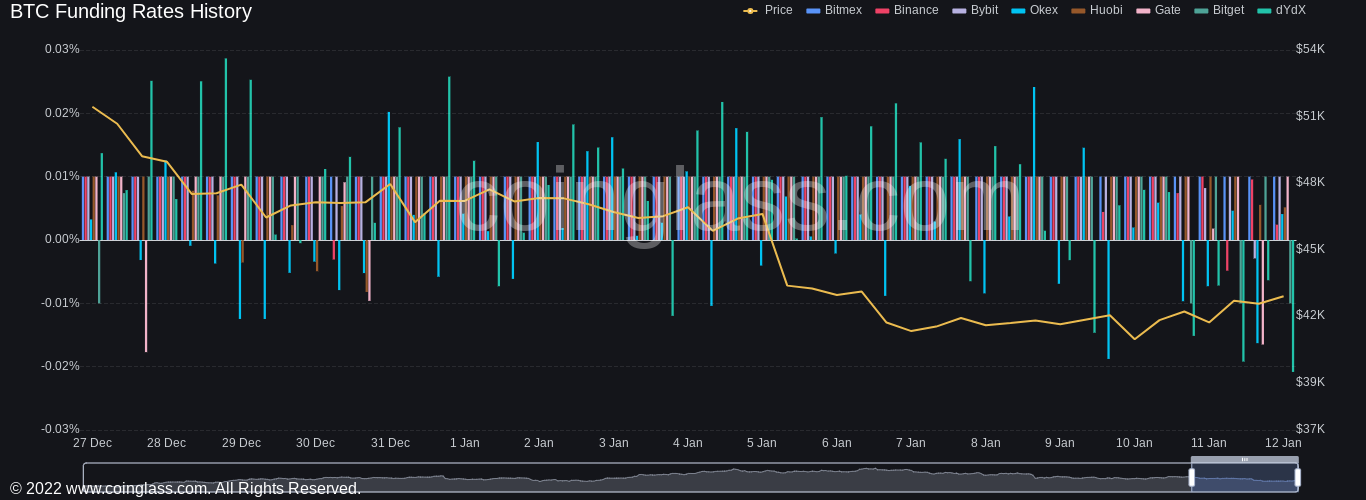Click the top grip of selected range
Viewport: 1366px width, 500px height.
point(1244,460)
